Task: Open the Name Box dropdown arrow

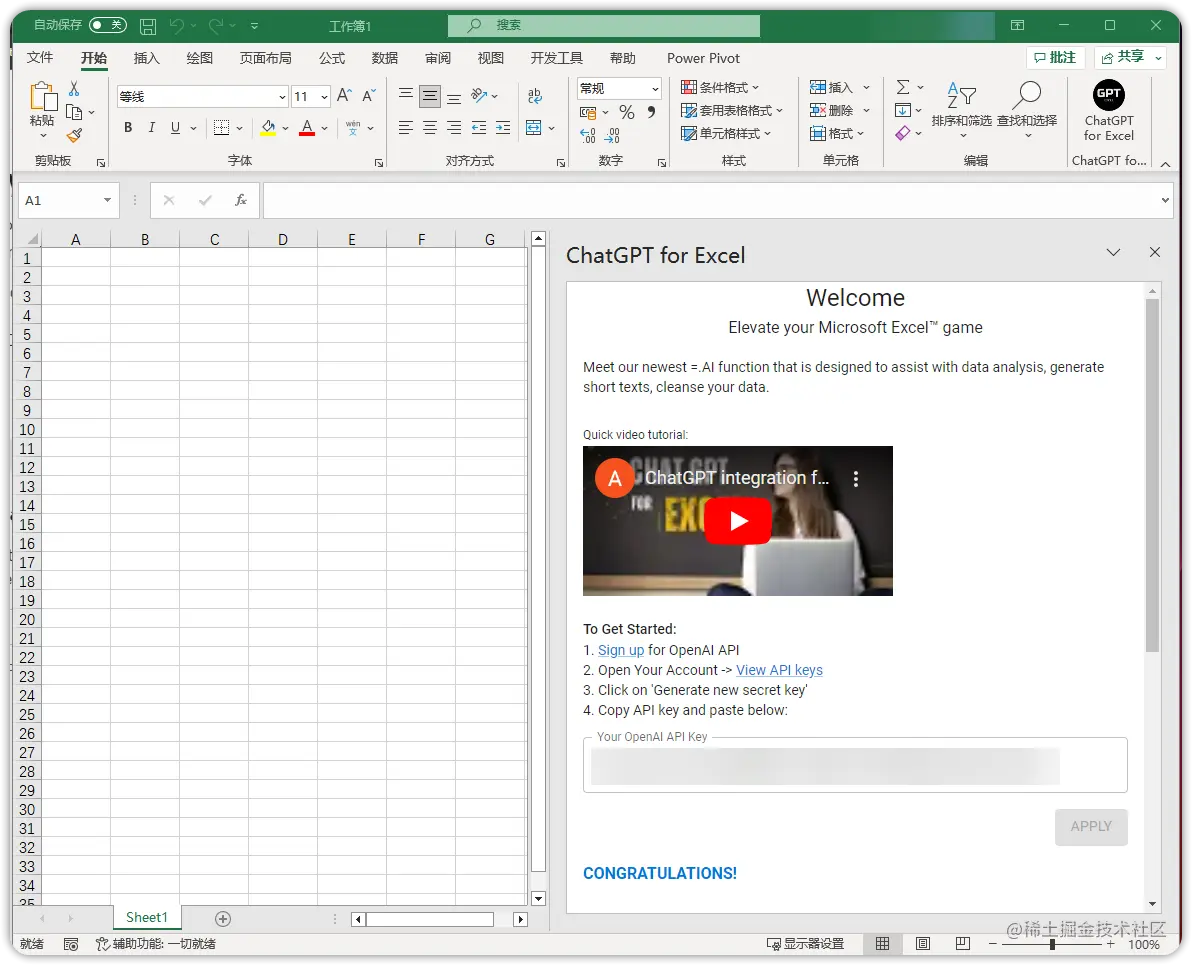Action: click(x=107, y=200)
